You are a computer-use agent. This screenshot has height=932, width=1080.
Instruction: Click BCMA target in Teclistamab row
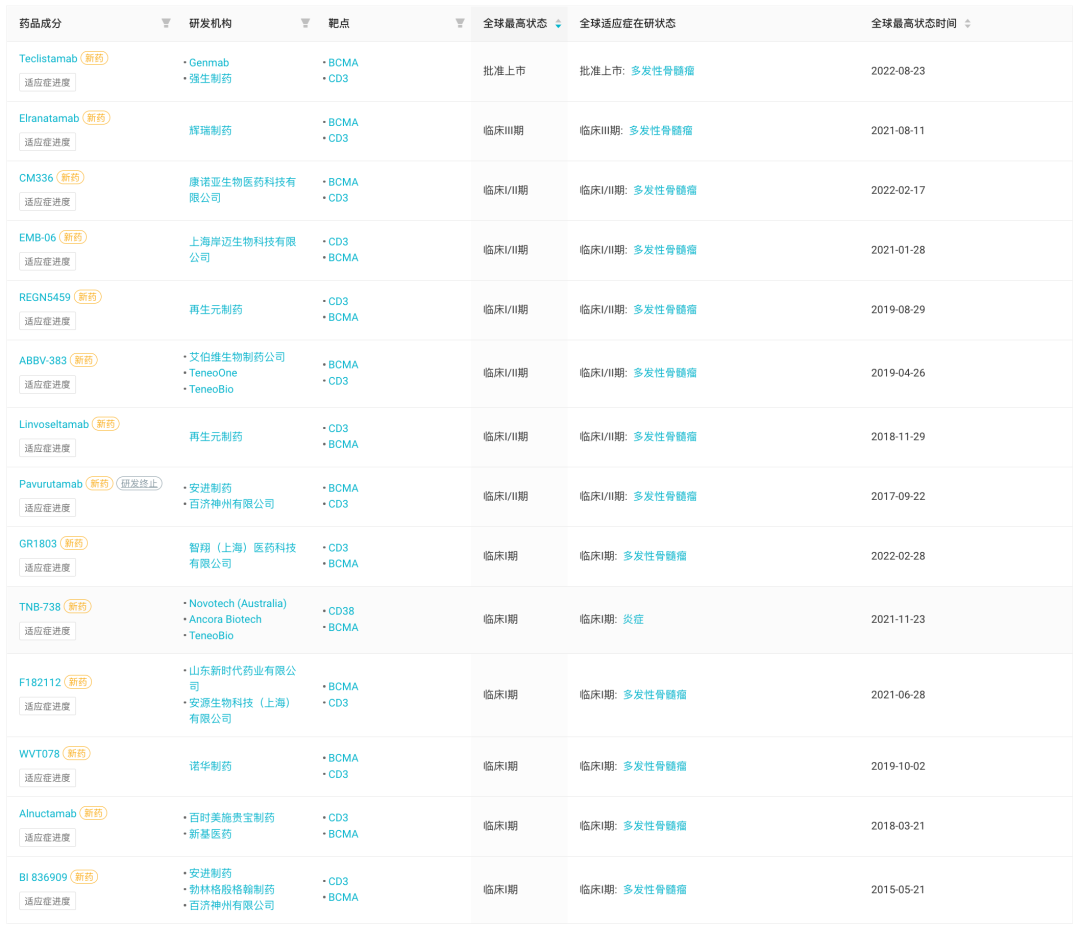point(343,63)
